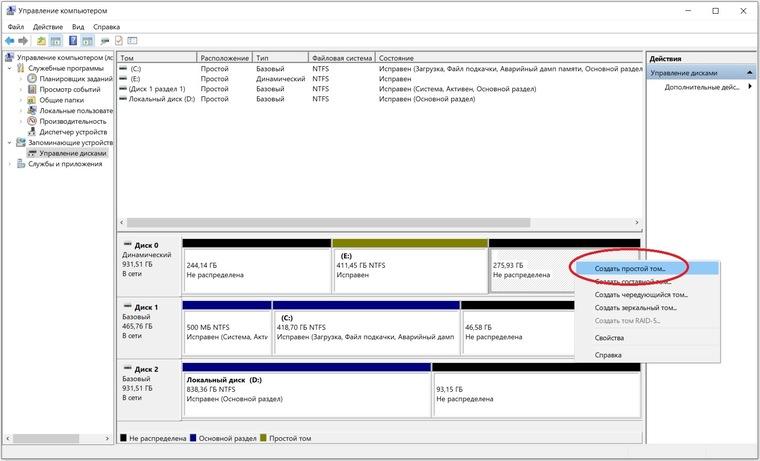Click the Up one level folder icon
The image size is (760, 461).
(41, 41)
